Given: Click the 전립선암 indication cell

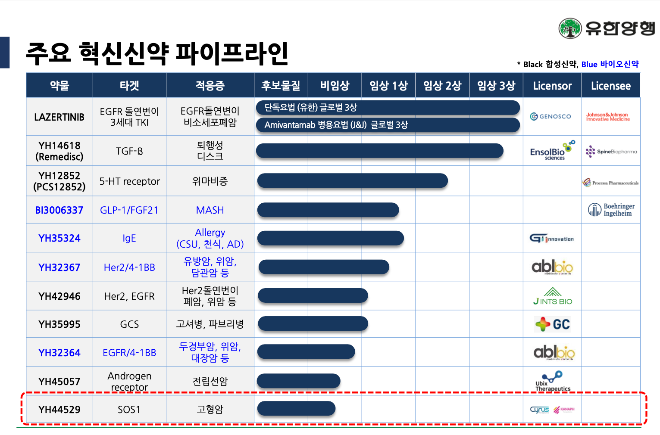Looking at the screenshot, I should click(210, 382).
